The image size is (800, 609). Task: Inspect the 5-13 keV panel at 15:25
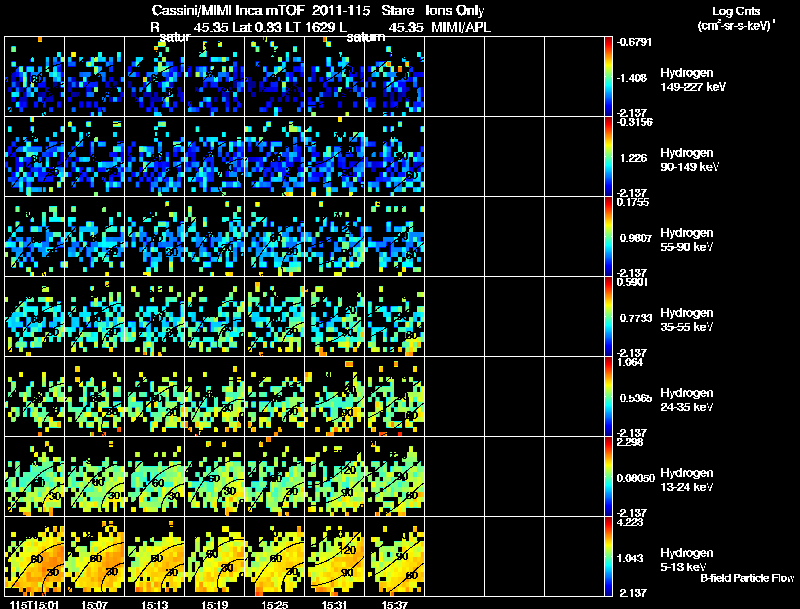pyautogui.click(x=274, y=556)
